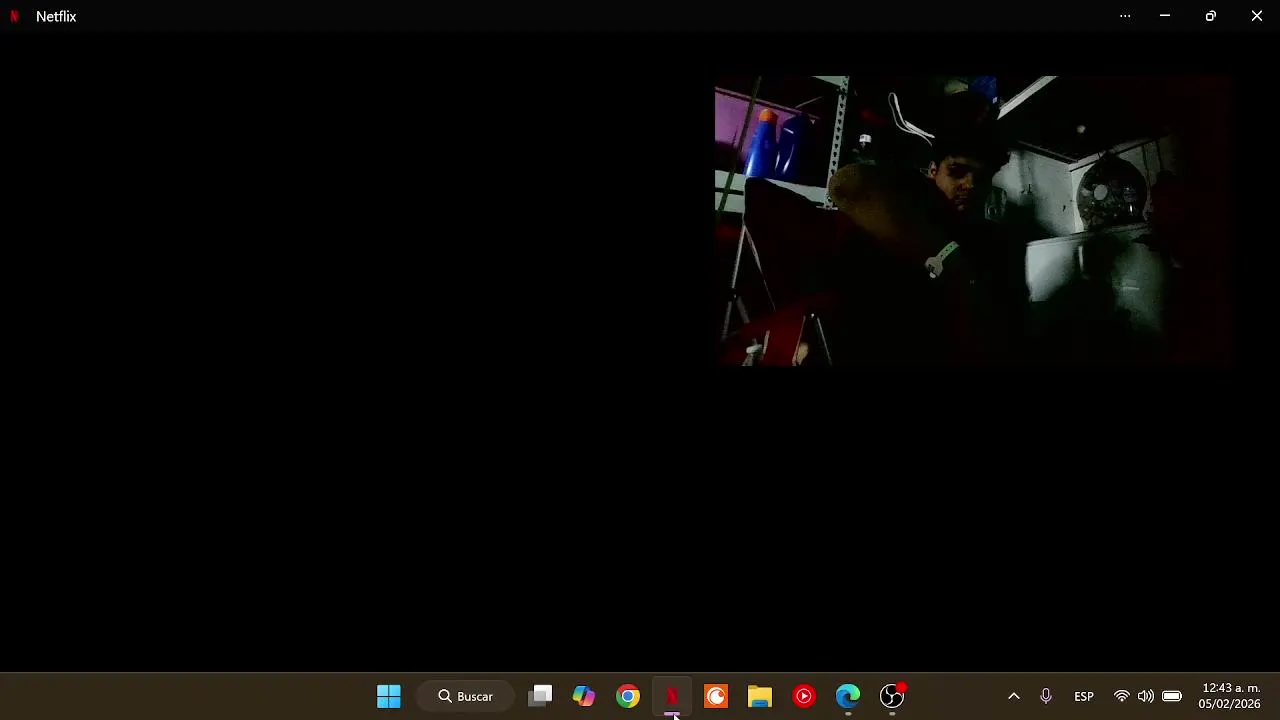The image size is (1280, 720).
Task: Open Google Chrome from the taskbar
Action: [628, 696]
